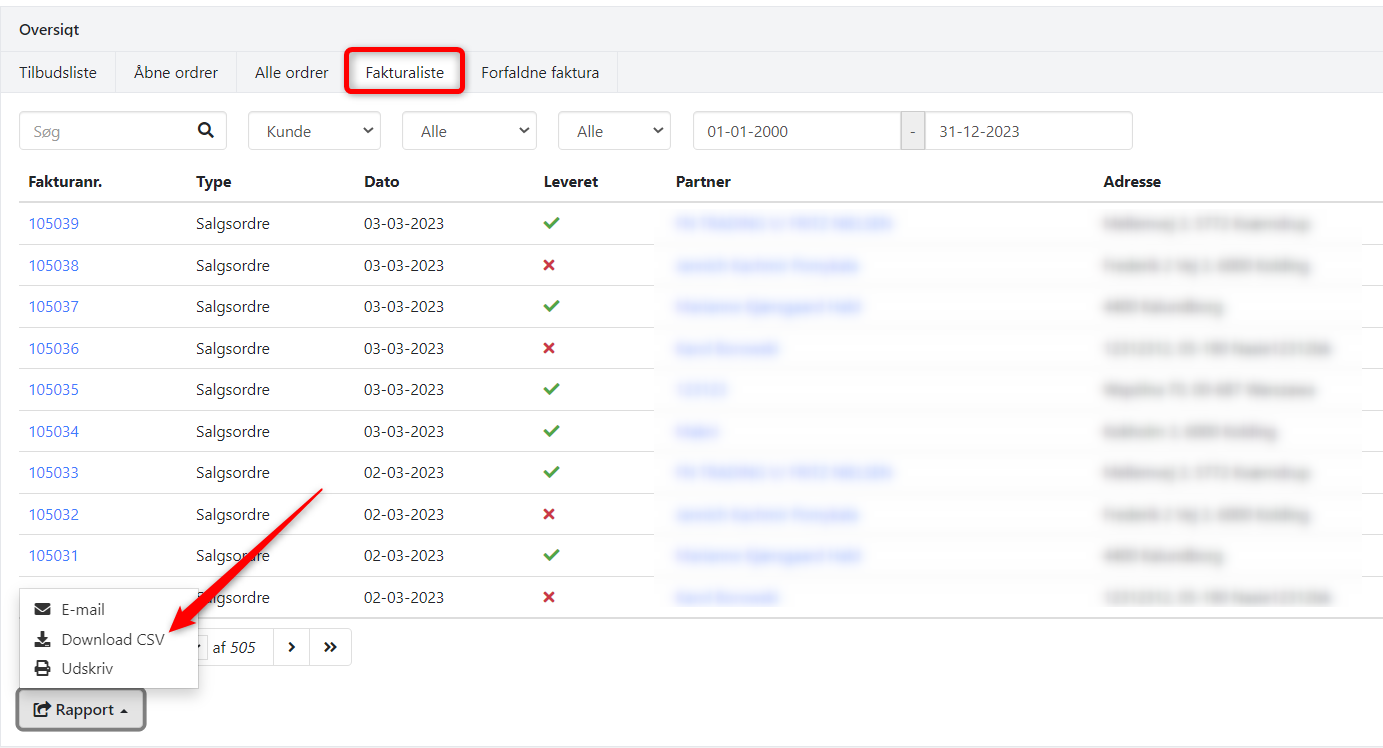Go to next page arrow

pos(291,647)
